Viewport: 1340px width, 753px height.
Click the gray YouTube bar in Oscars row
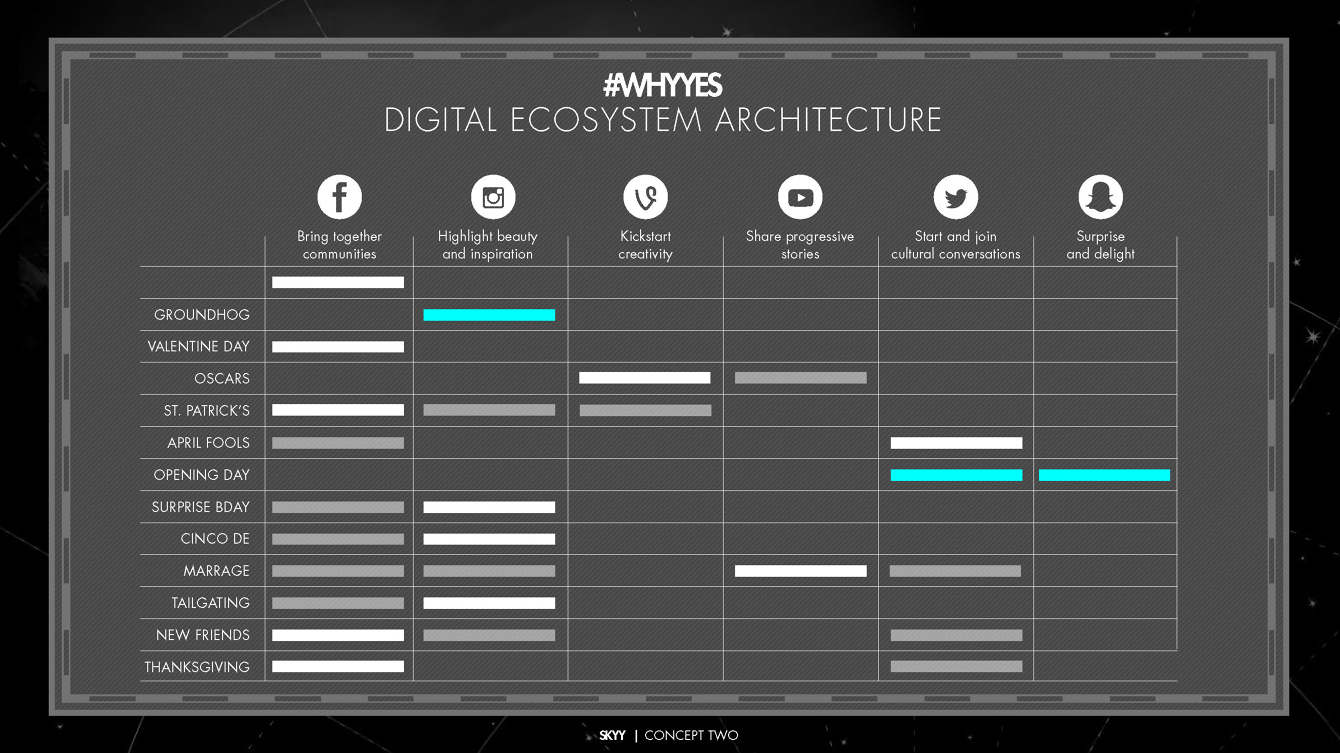click(800, 378)
